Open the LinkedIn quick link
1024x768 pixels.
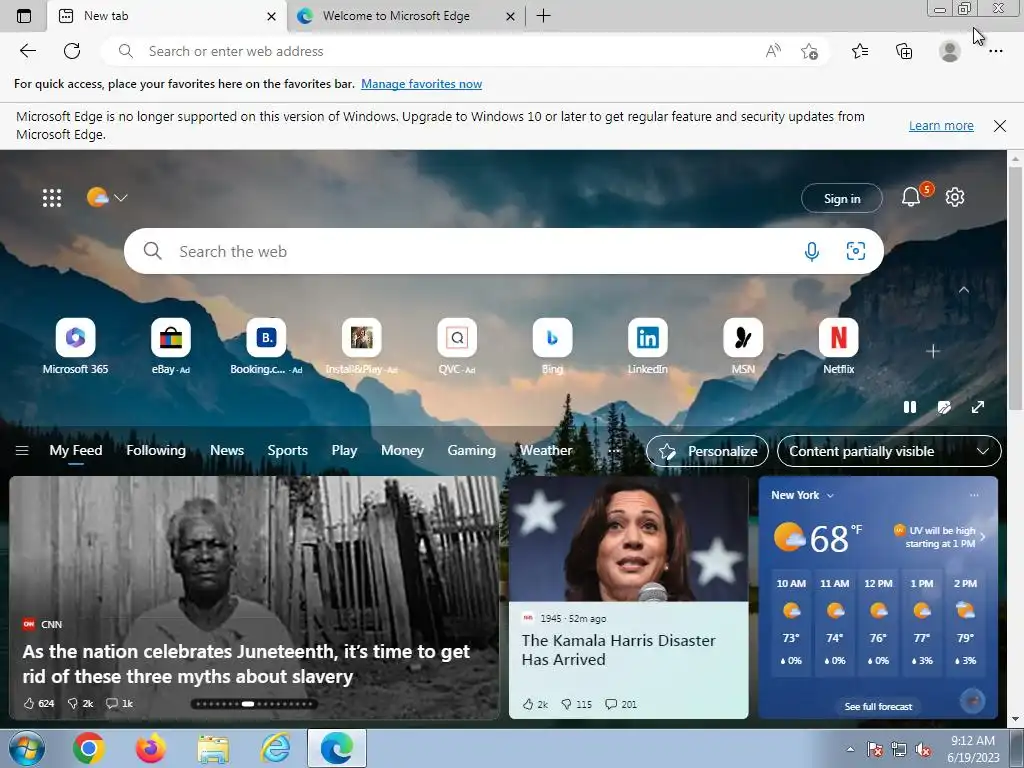click(x=647, y=347)
